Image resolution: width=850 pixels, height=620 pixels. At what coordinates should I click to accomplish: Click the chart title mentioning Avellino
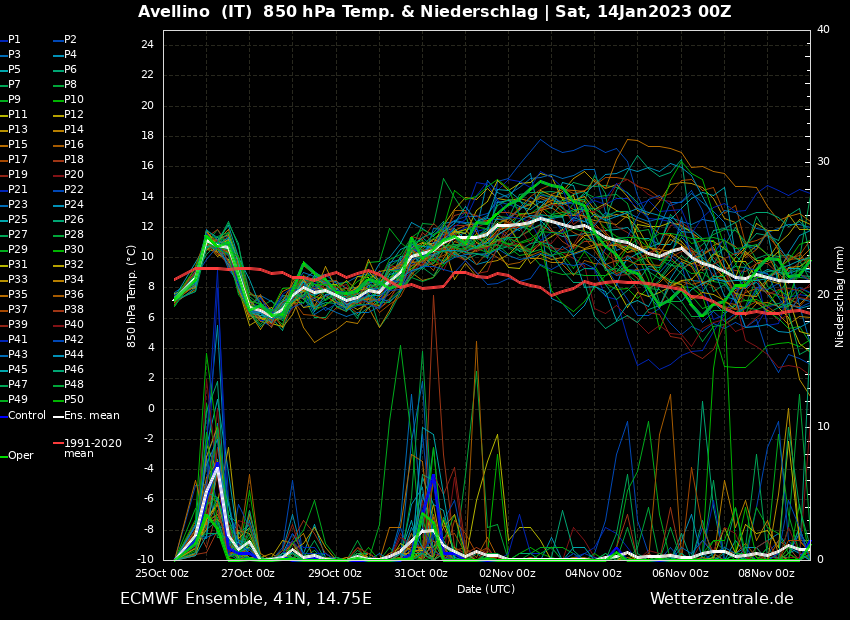[434, 12]
